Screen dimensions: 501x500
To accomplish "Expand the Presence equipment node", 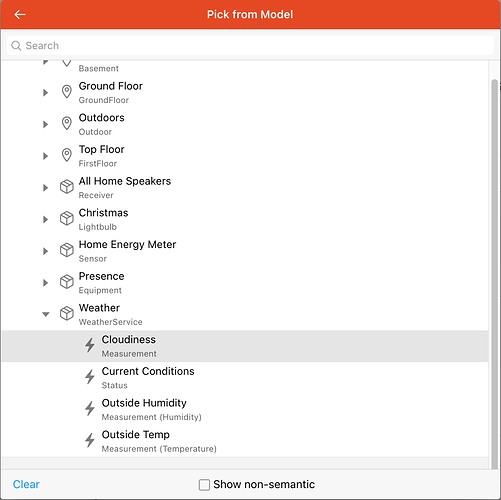I will pyautogui.click(x=46, y=282).
